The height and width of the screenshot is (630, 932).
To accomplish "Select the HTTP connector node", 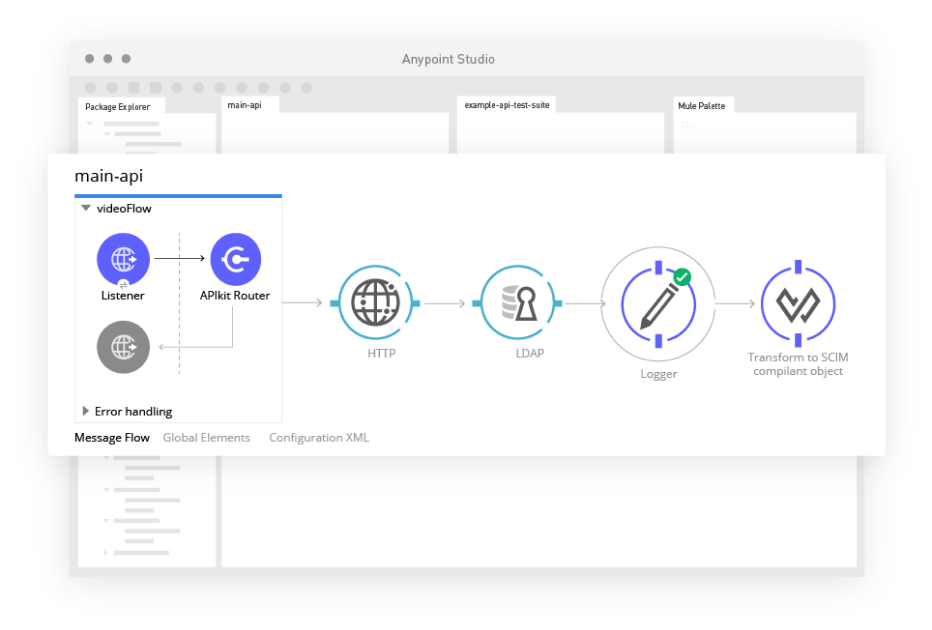I will [x=376, y=303].
